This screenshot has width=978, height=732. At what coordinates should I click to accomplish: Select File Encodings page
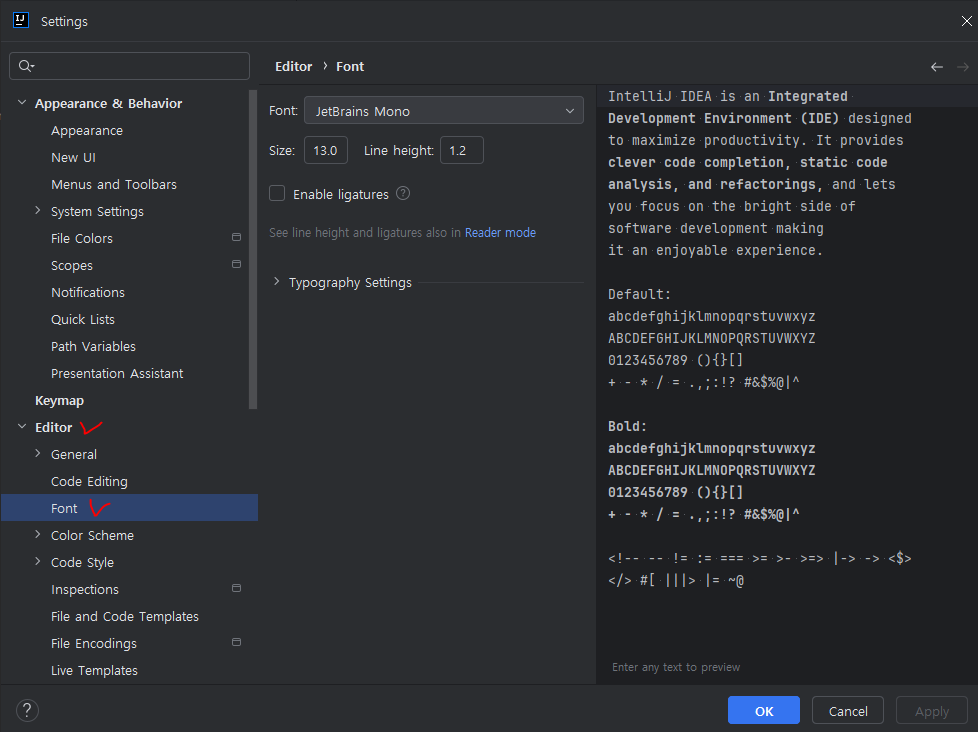point(94,643)
